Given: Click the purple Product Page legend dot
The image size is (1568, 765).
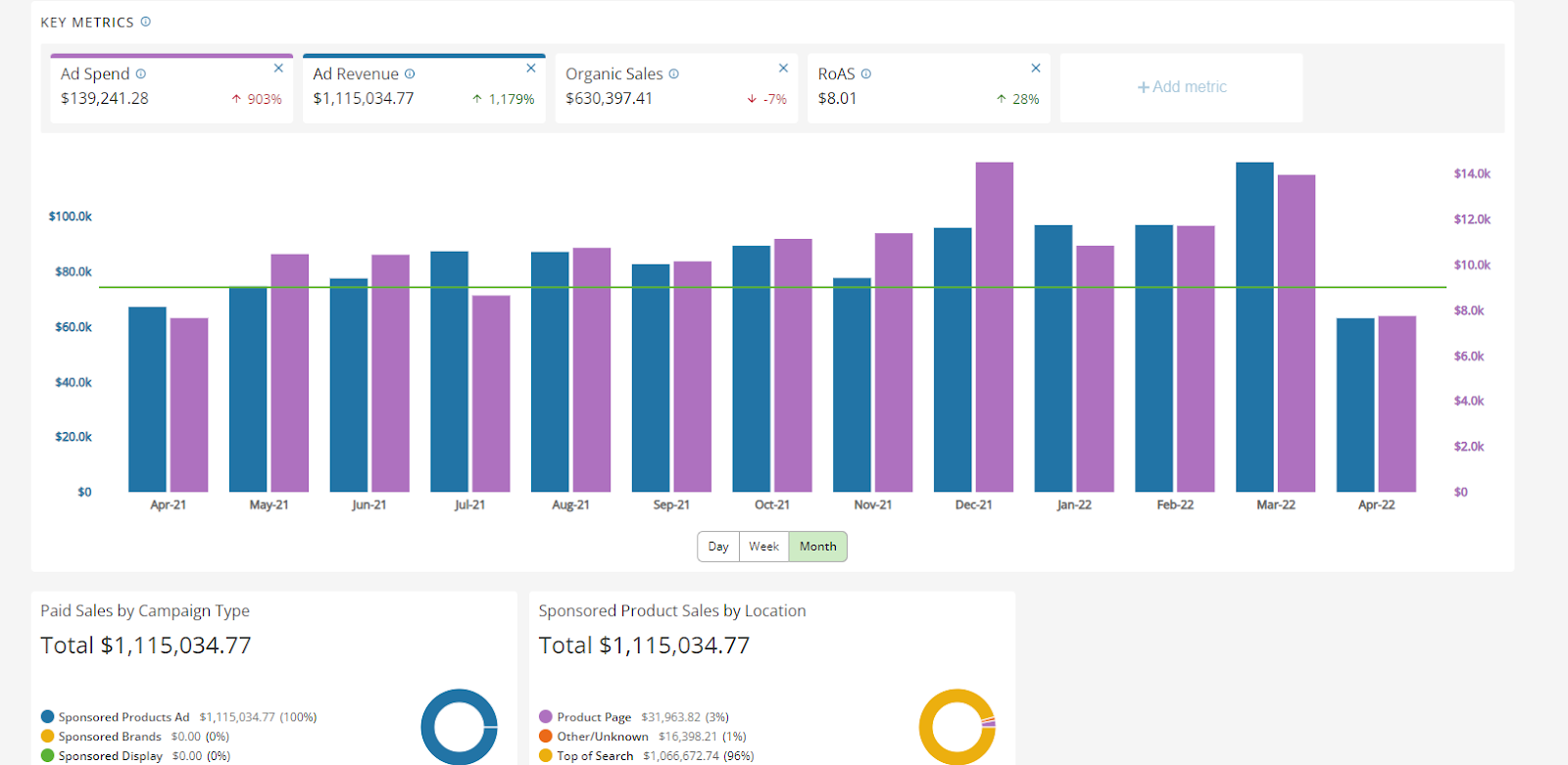Looking at the screenshot, I should (546, 717).
